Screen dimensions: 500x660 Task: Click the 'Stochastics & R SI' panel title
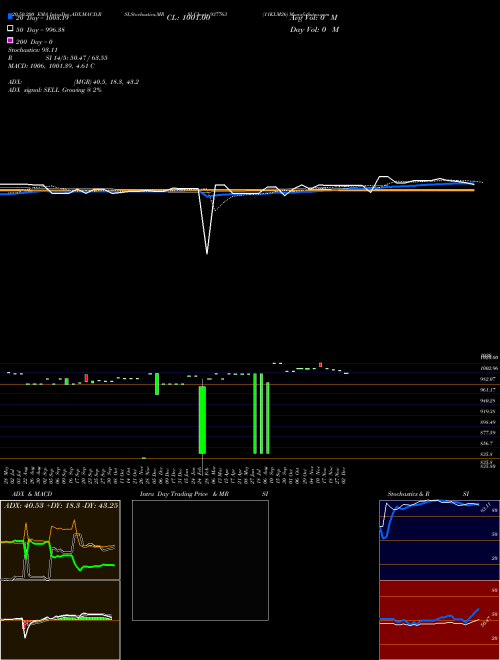click(428, 494)
